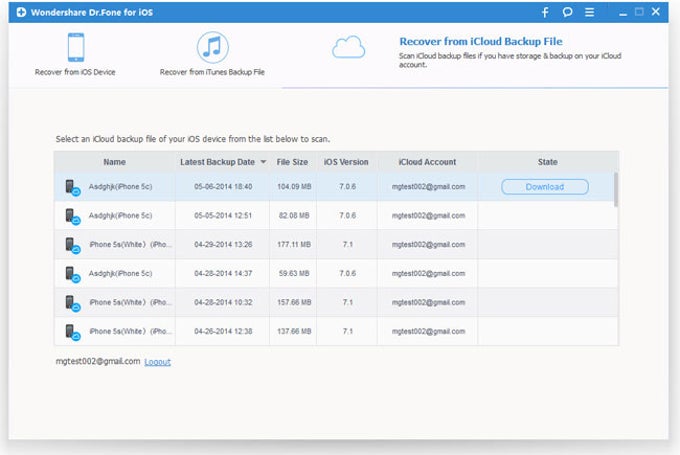Toggle sort arrow on Latest Backup Date
The height and width of the screenshot is (455, 680).
tap(263, 162)
